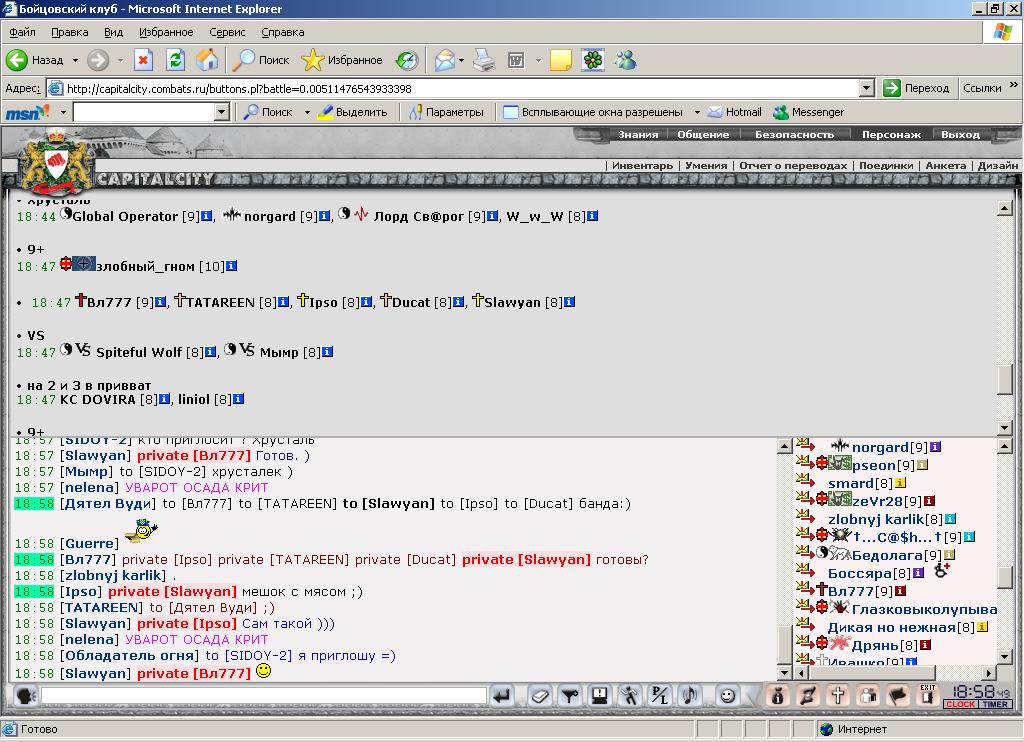The width and height of the screenshot is (1024, 742).
Task: Open the Общение tab
Action: [703, 135]
